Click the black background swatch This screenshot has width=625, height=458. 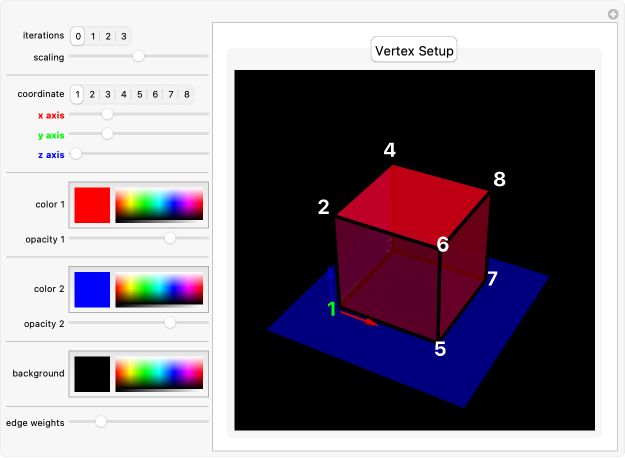pos(92,374)
